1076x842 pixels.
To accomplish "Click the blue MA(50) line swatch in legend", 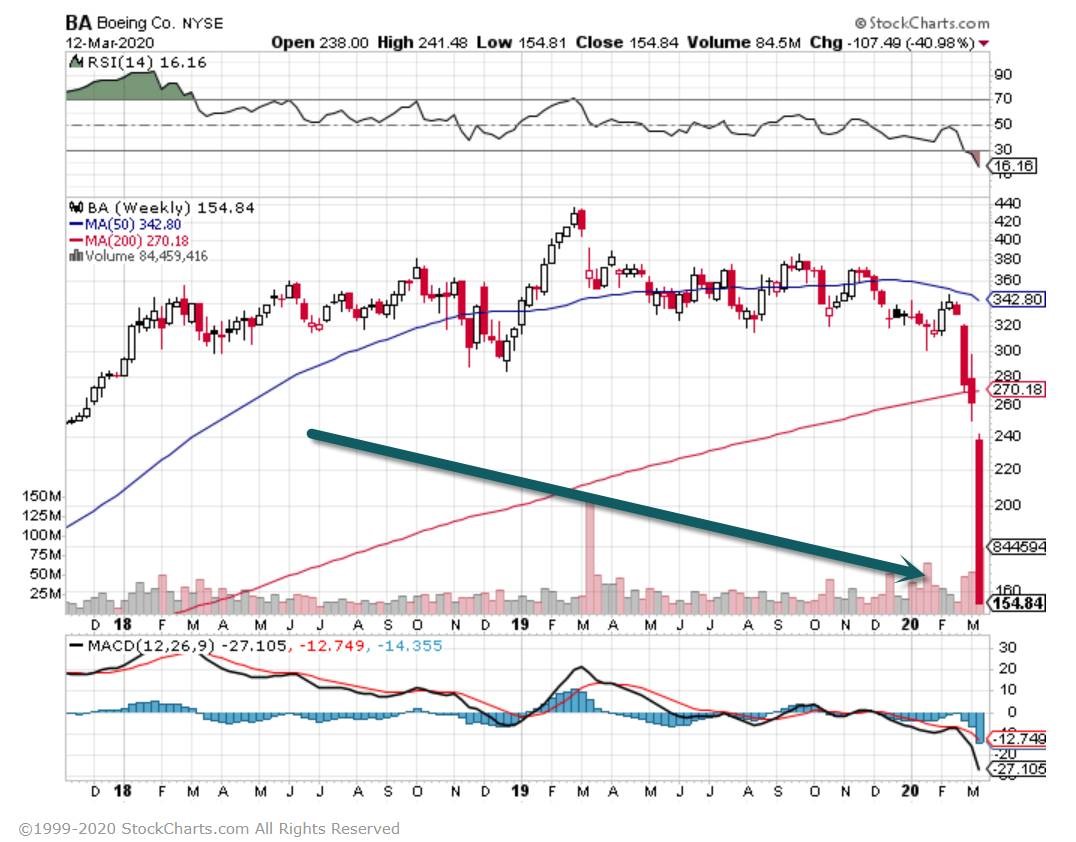I will click(76, 224).
